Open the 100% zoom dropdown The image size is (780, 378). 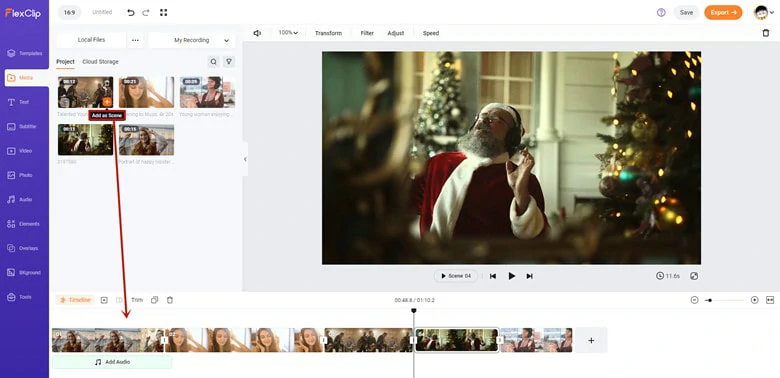point(288,33)
